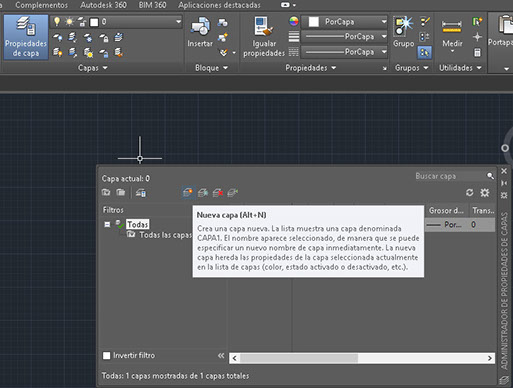The width and height of the screenshot is (513, 388).
Task: Open the PorCapa object color dropdown
Action: (384, 22)
